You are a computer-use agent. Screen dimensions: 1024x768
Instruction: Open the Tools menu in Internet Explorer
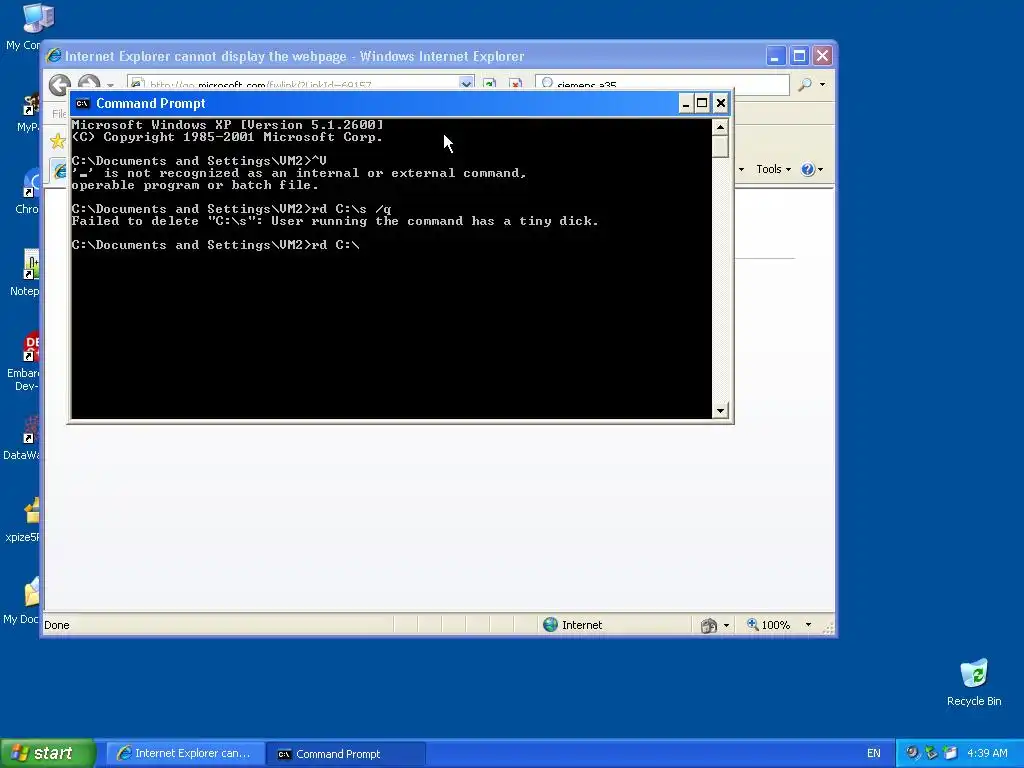(773, 169)
